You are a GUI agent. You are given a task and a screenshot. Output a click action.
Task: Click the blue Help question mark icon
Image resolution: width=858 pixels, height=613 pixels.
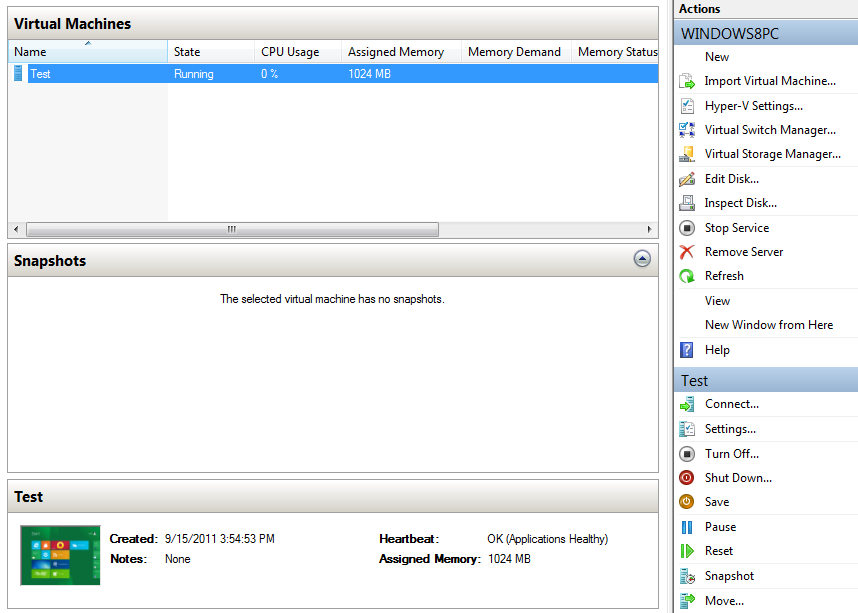(x=686, y=350)
